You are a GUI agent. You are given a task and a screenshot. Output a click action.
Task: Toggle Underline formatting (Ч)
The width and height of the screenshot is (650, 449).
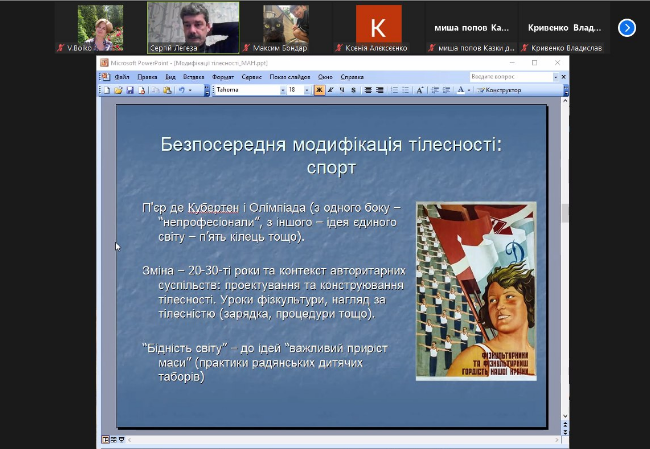pos(342,90)
